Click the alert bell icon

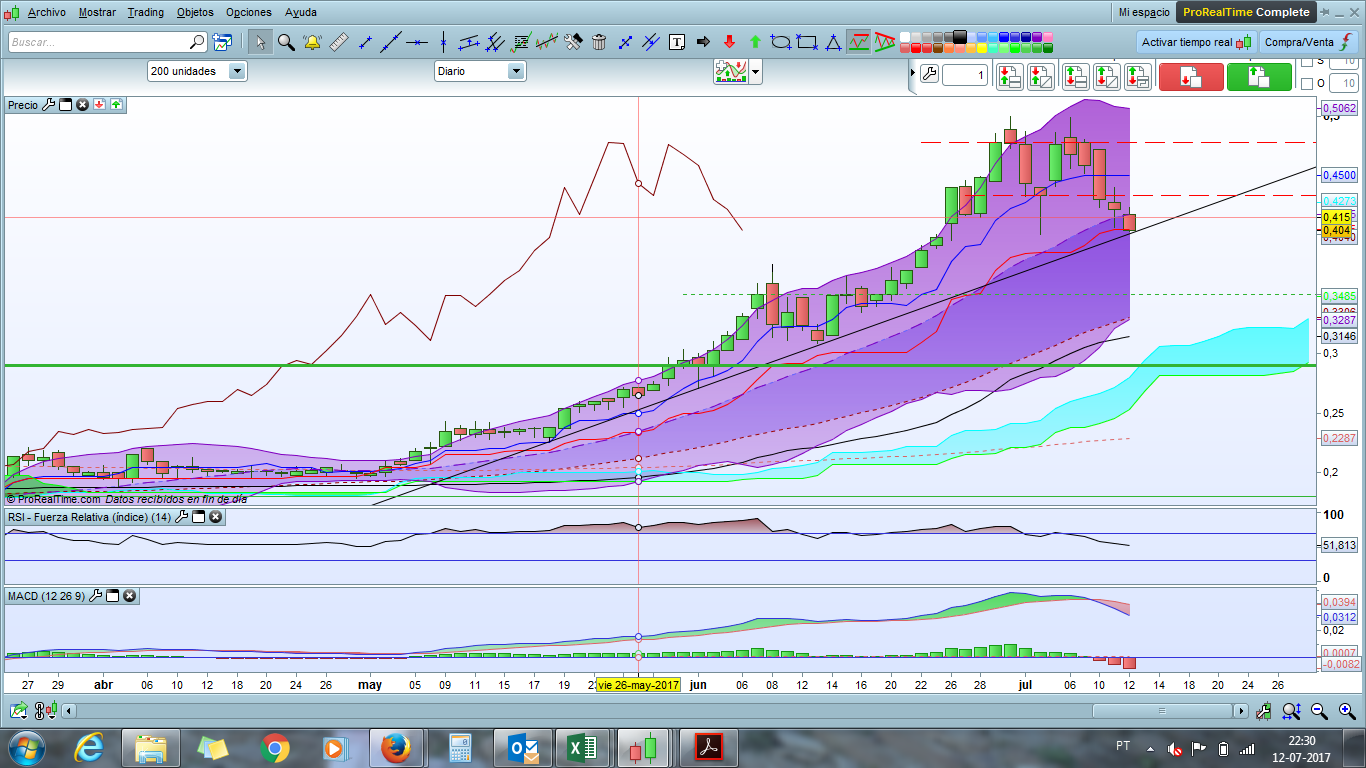click(x=312, y=42)
